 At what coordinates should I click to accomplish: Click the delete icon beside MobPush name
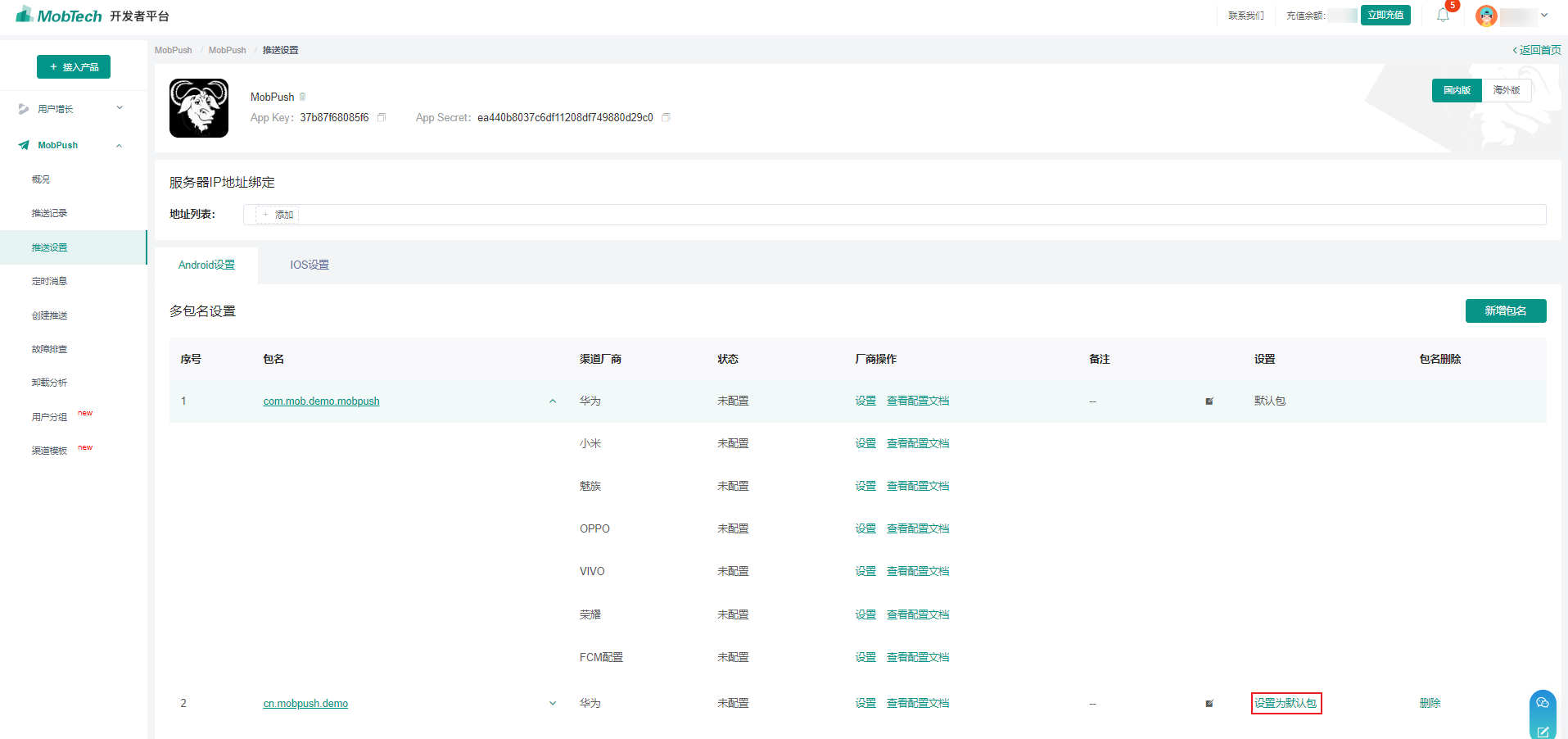(302, 97)
